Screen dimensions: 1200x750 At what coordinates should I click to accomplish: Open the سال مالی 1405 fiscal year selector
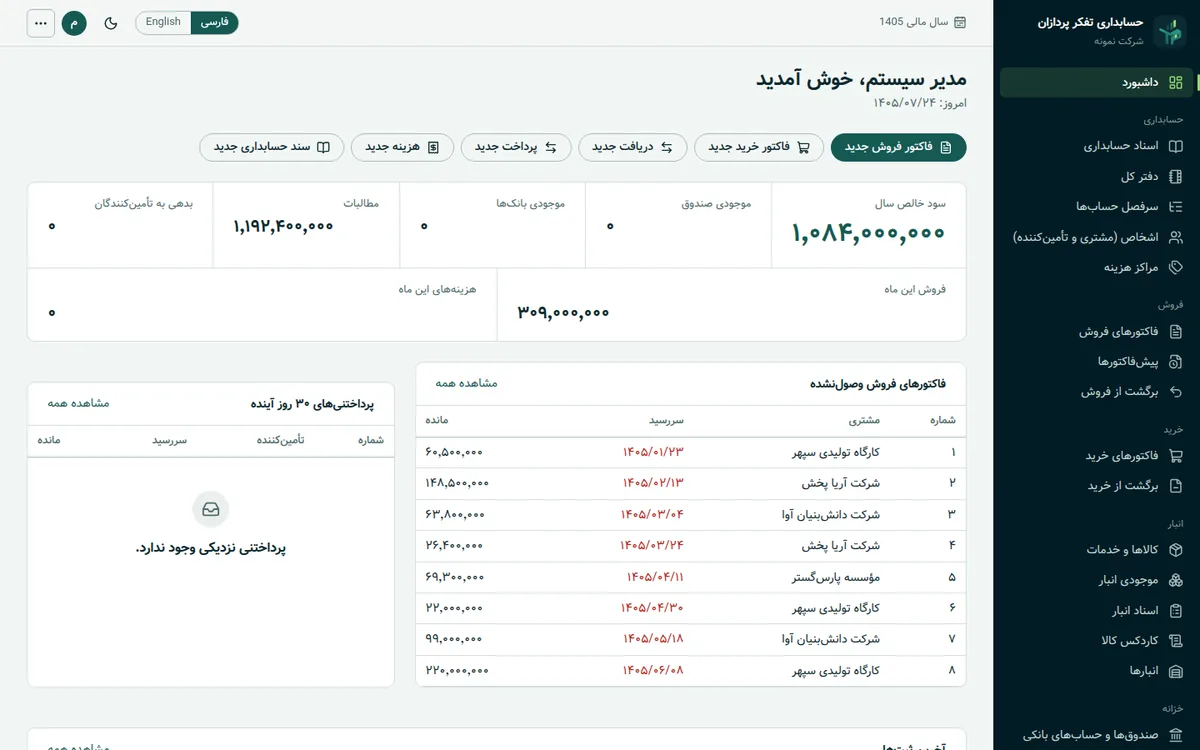click(x=922, y=22)
